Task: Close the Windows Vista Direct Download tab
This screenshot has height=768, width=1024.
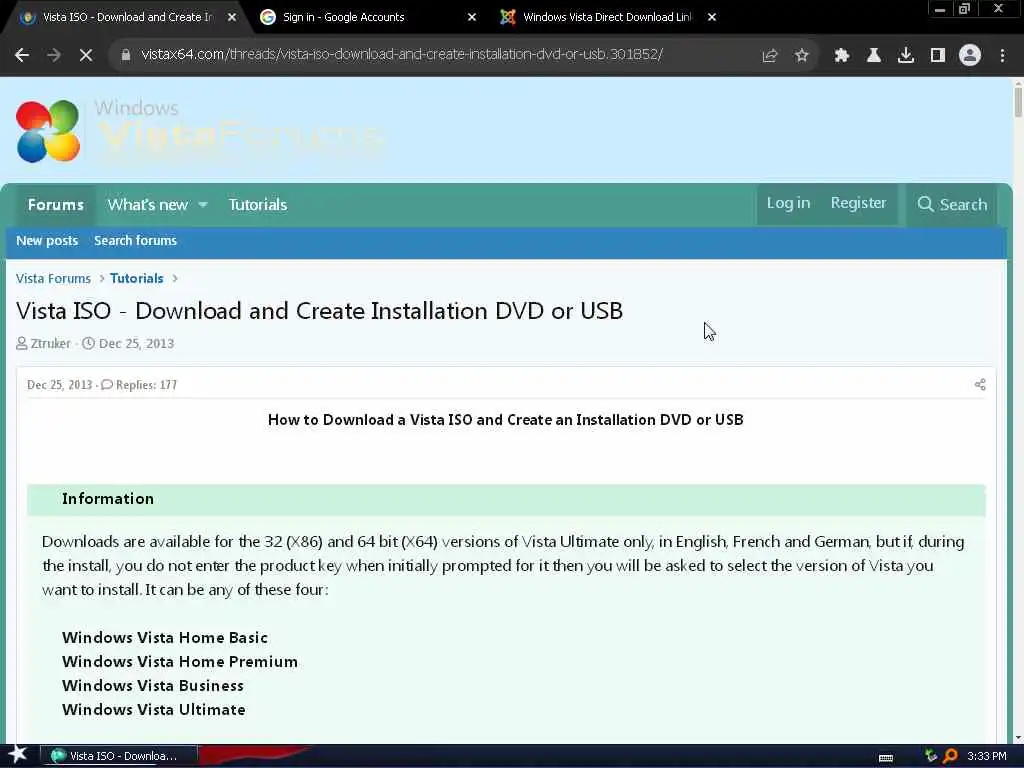Action: (712, 17)
